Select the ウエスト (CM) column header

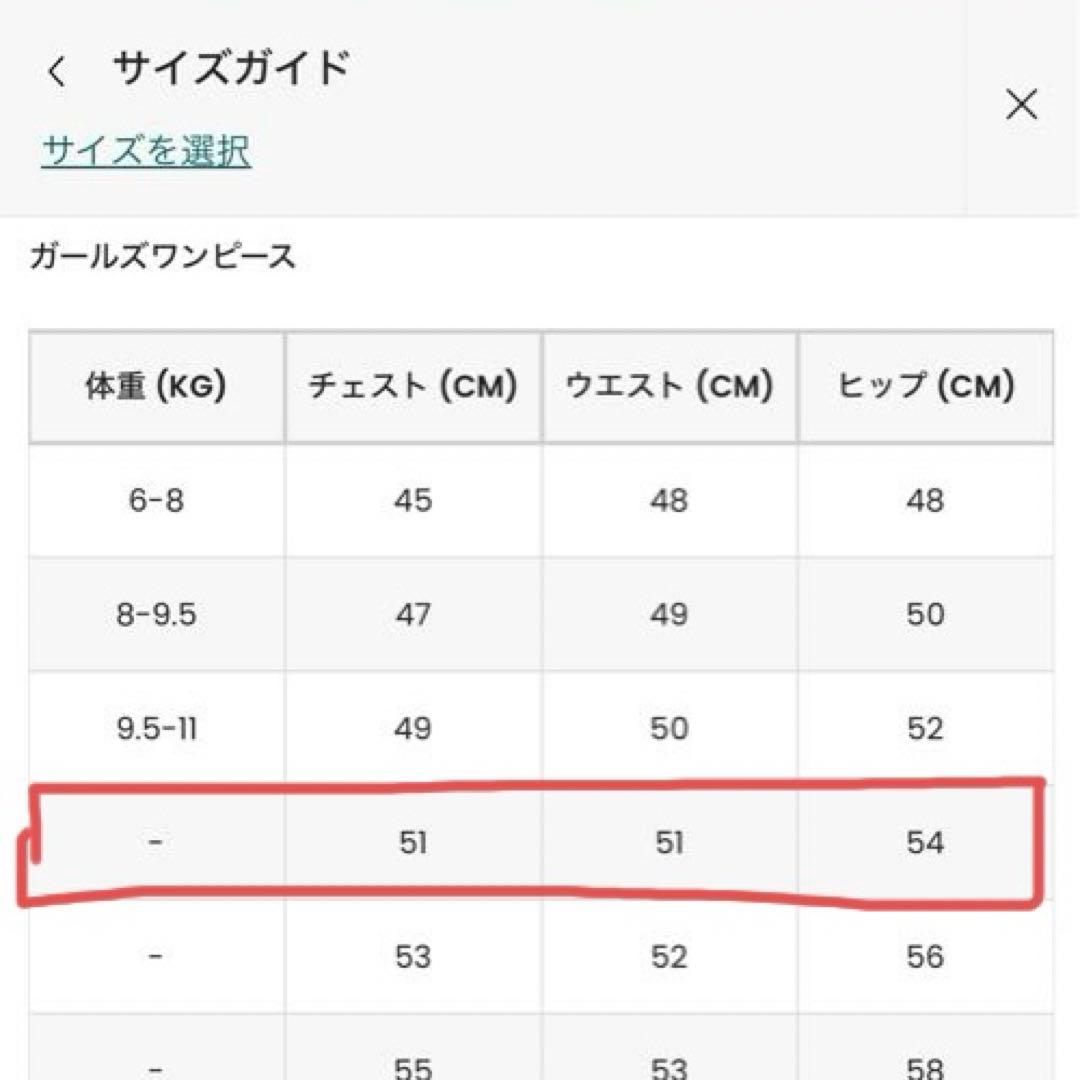point(669,386)
